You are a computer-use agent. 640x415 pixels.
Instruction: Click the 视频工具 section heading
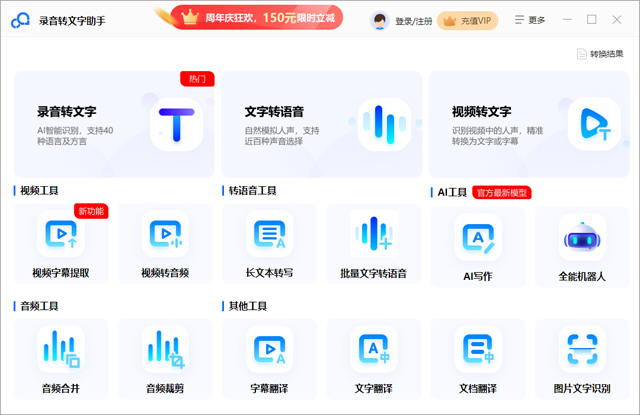point(40,191)
